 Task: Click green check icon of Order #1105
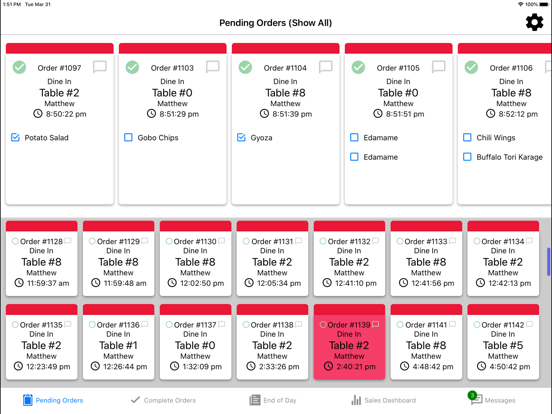[358, 67]
